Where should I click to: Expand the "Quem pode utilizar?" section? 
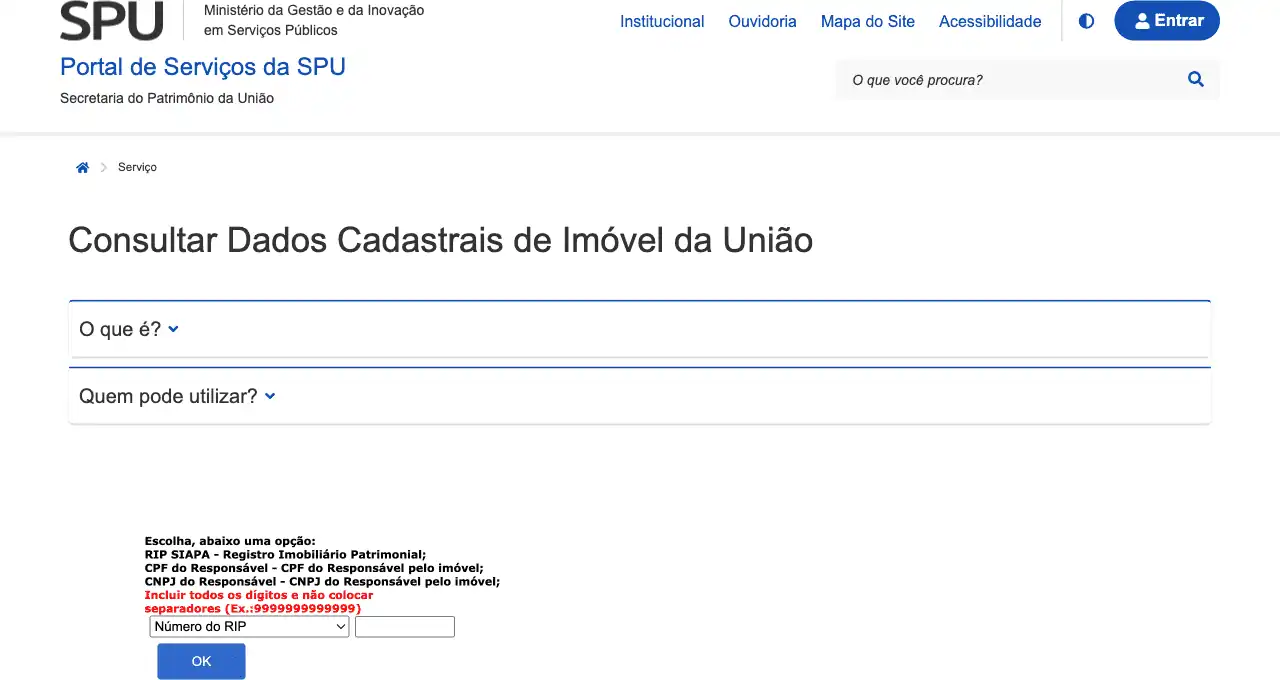[x=177, y=396]
